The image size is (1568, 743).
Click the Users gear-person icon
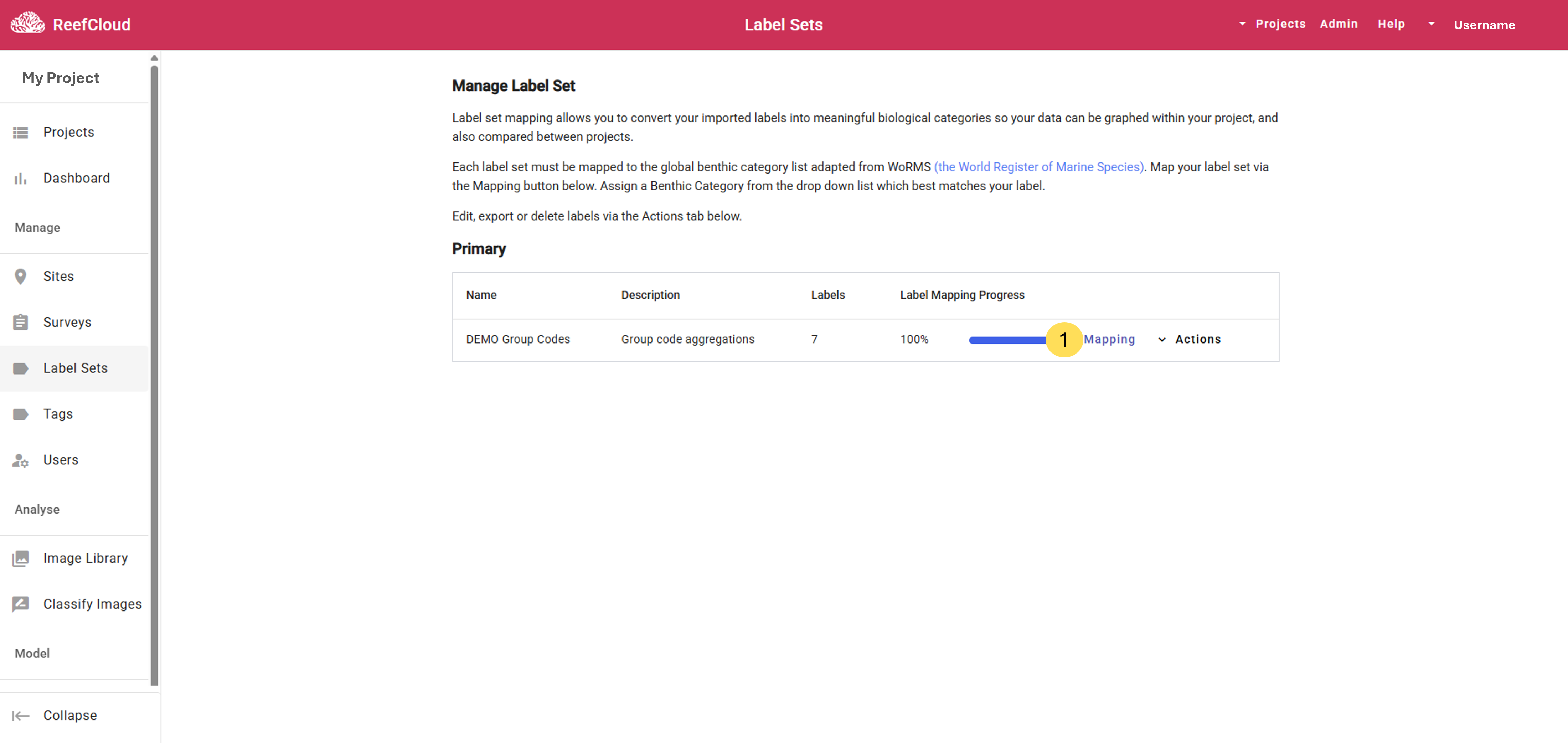click(x=21, y=461)
